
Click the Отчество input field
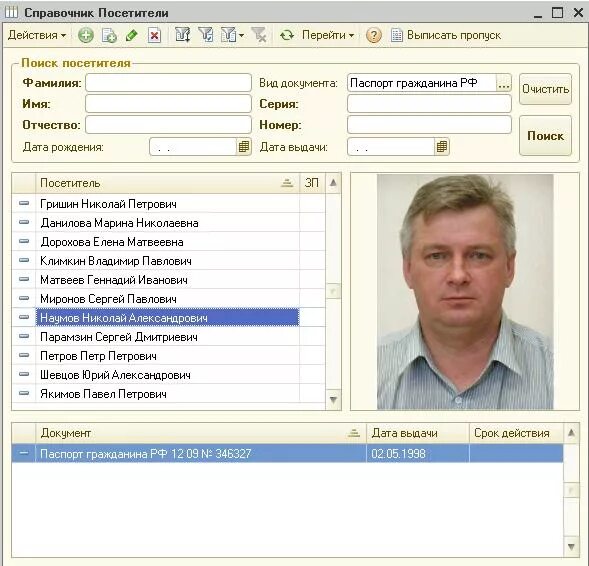pyautogui.click(x=168, y=125)
